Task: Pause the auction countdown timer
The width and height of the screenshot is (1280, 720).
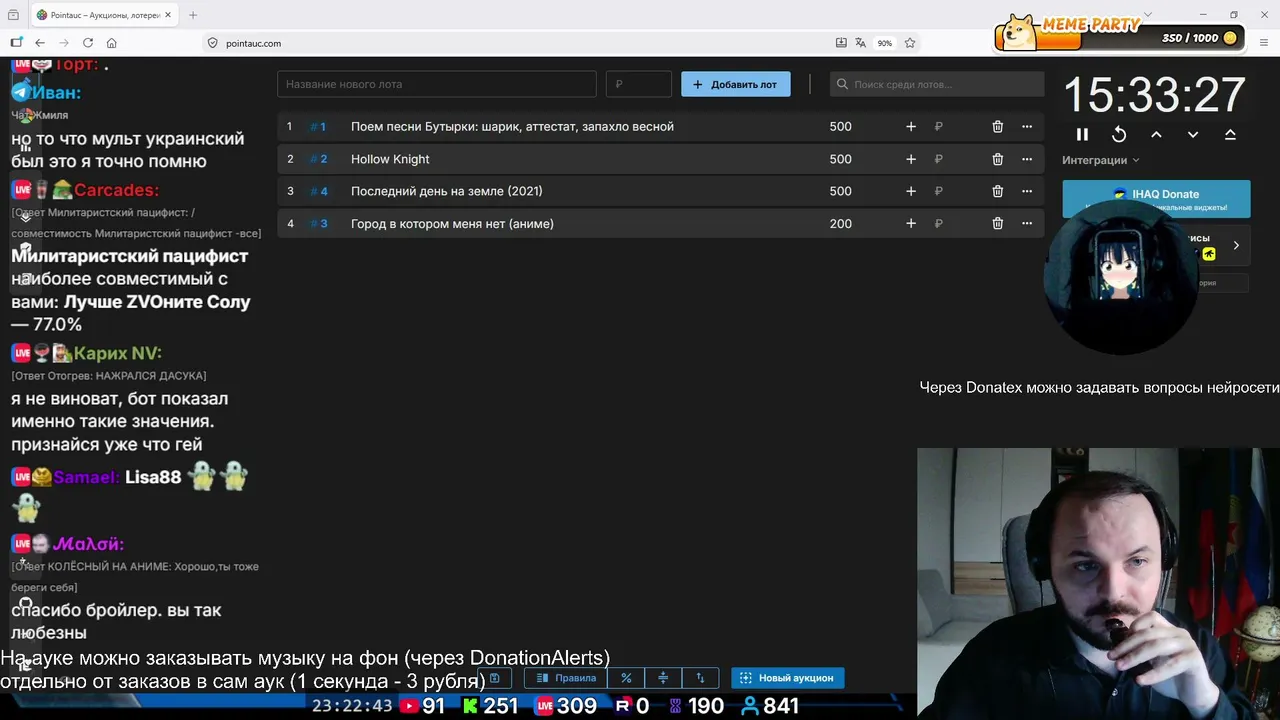Action: (x=1082, y=134)
